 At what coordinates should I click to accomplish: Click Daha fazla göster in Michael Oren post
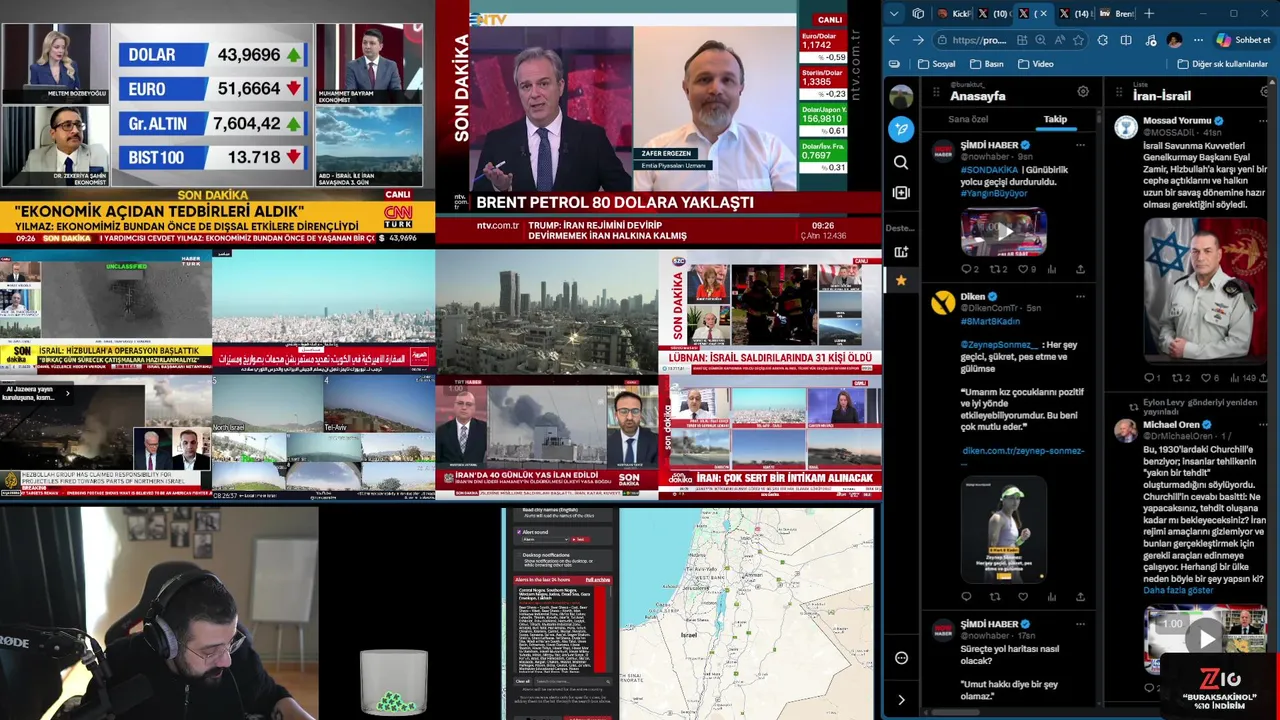pos(1178,590)
